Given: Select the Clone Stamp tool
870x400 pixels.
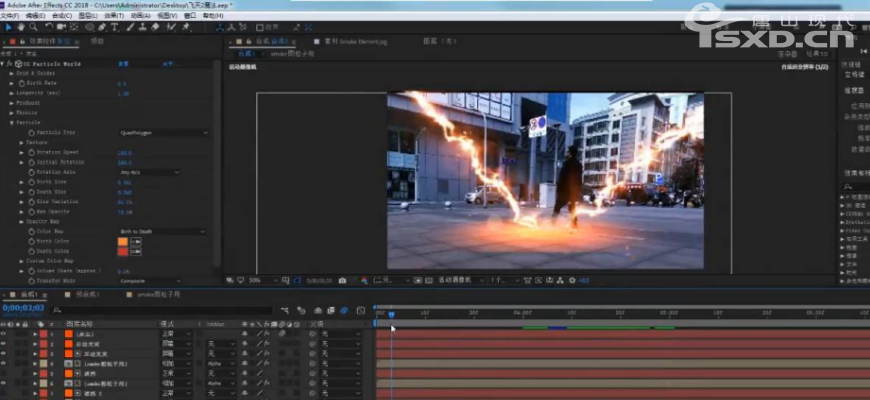Looking at the screenshot, I should [143, 27].
